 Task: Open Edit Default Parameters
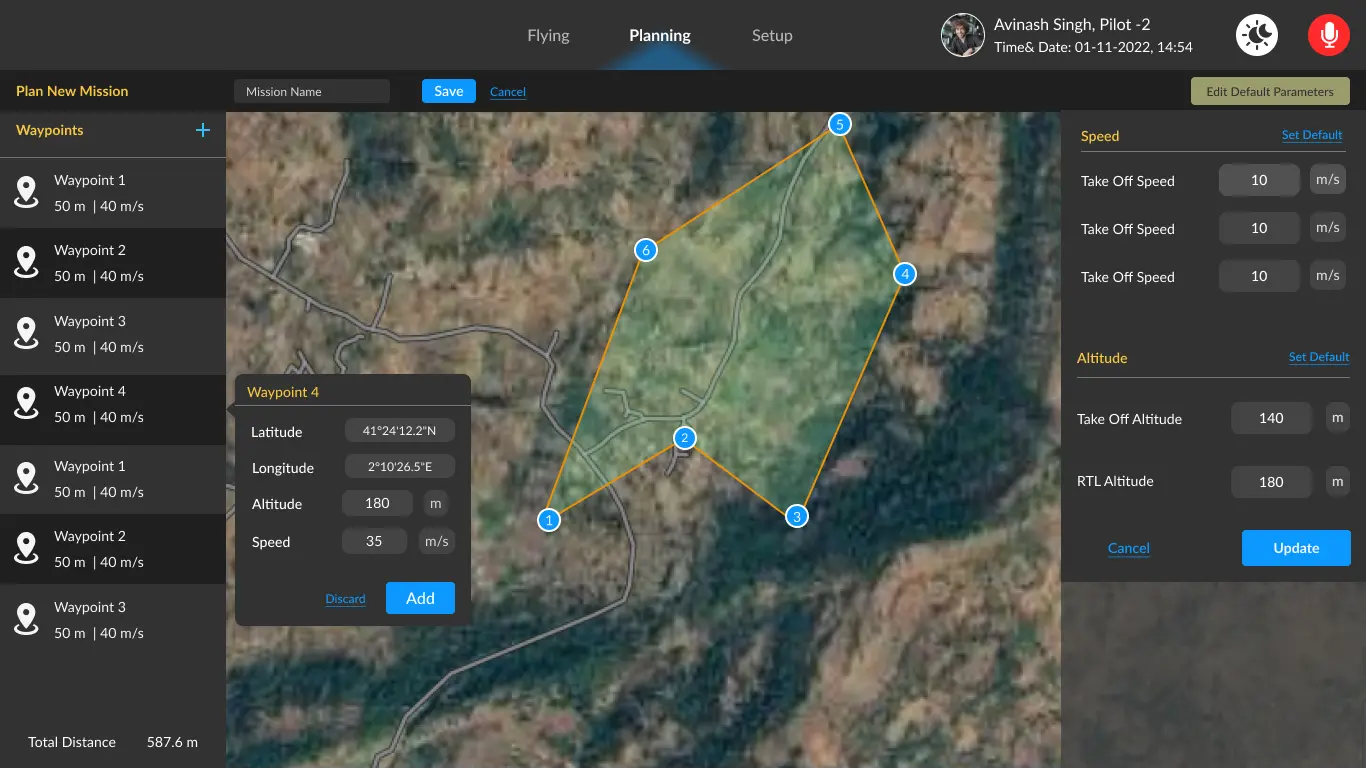1270,91
